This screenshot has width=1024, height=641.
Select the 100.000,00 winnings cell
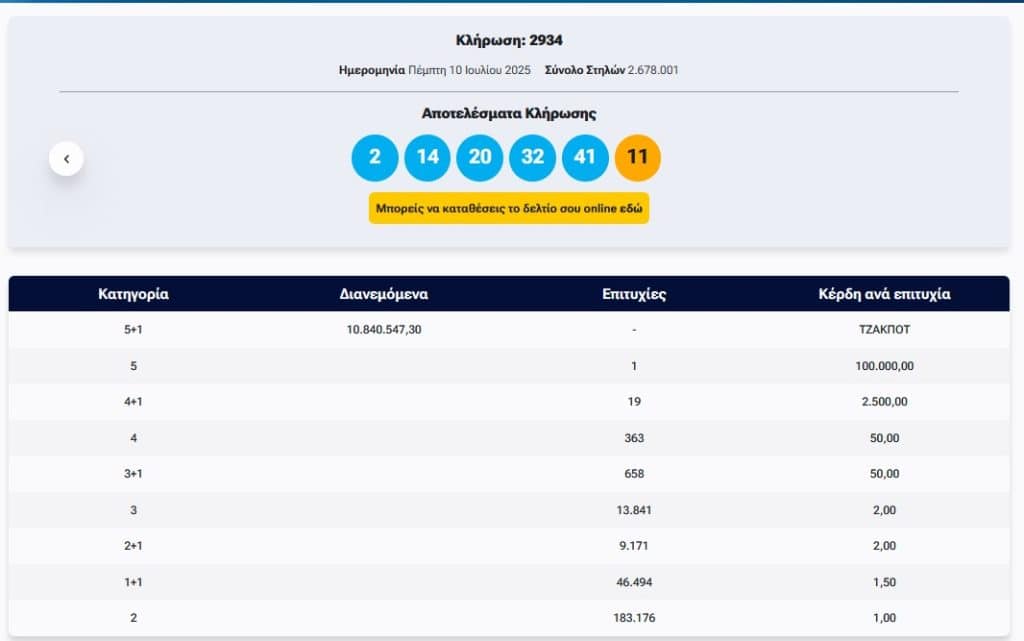point(884,366)
